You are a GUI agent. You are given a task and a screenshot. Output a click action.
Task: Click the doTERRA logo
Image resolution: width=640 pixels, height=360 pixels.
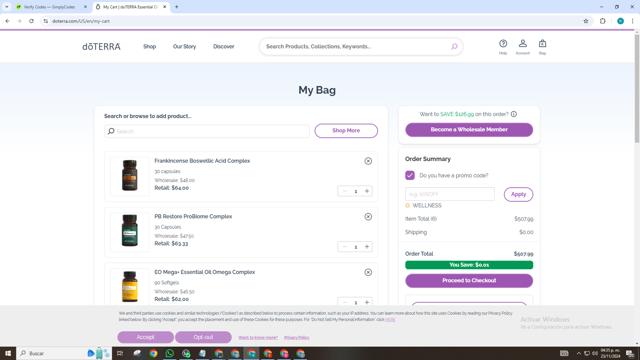tap(101, 47)
